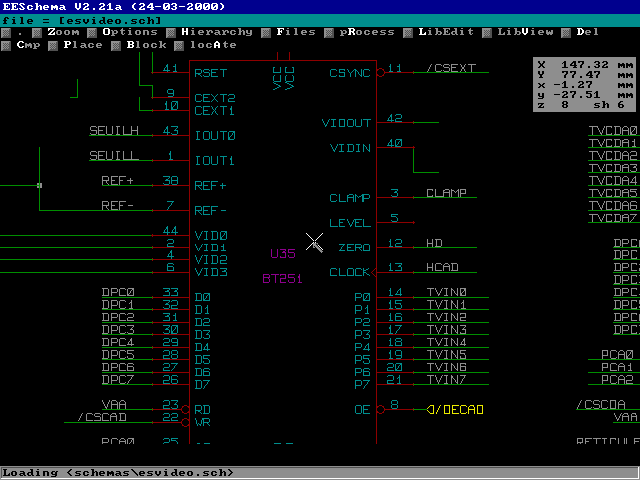The height and width of the screenshot is (480, 640).
Task: Click the TVIN4 net label
Action: [447, 342]
